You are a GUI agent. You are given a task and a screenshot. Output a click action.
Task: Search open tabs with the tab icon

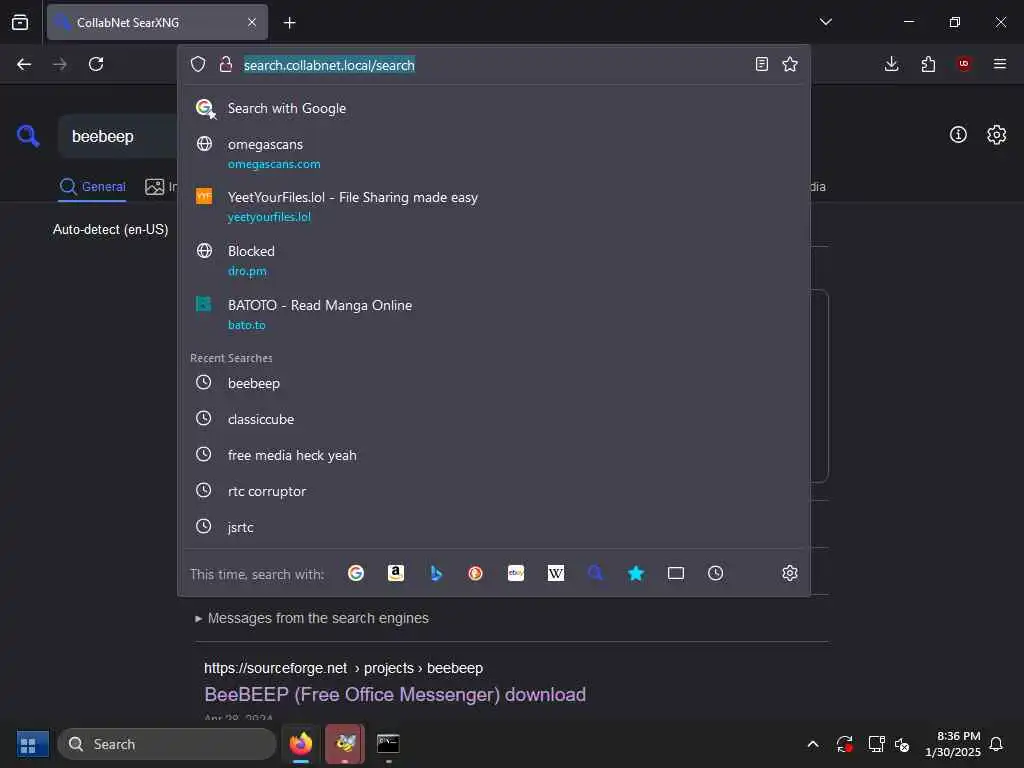676,573
